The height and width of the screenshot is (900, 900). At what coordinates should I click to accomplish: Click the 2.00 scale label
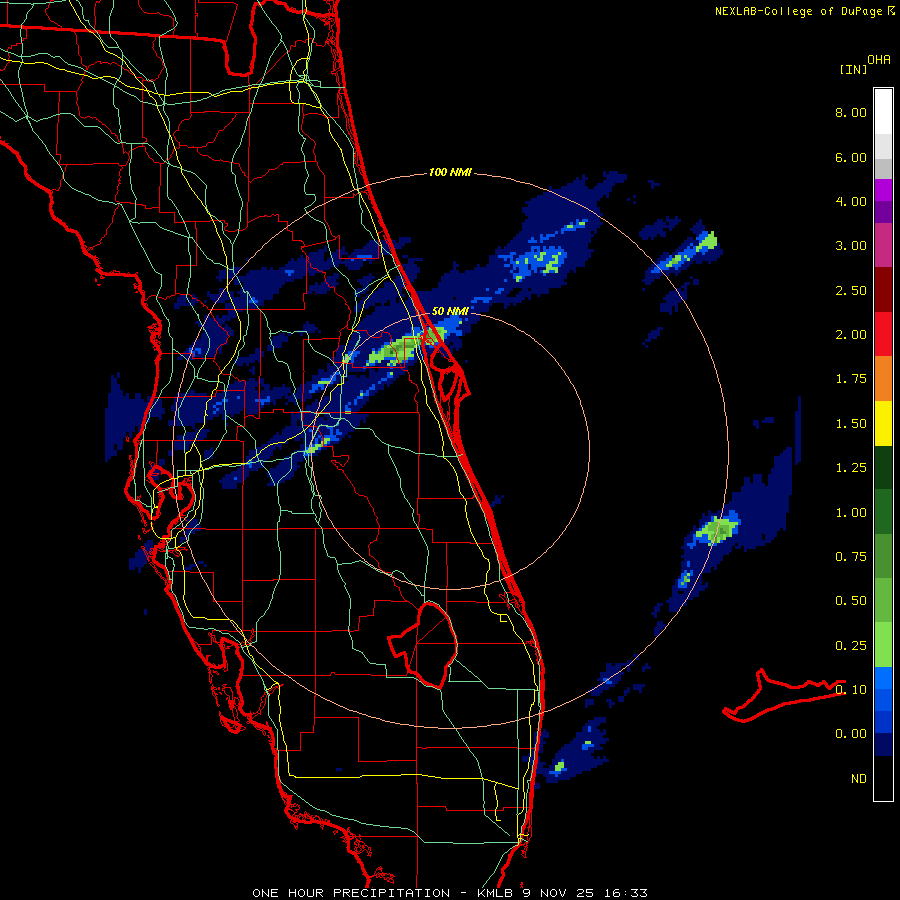851,335
